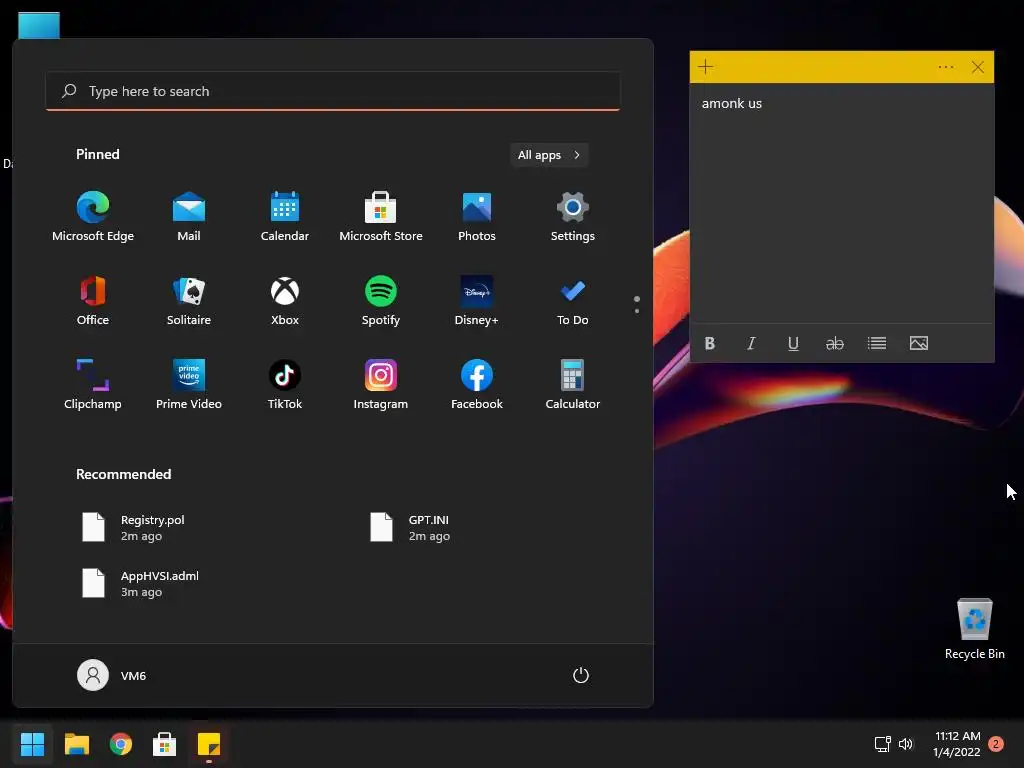The height and width of the screenshot is (768, 1024).
Task: Show All apps list
Action: (x=549, y=155)
